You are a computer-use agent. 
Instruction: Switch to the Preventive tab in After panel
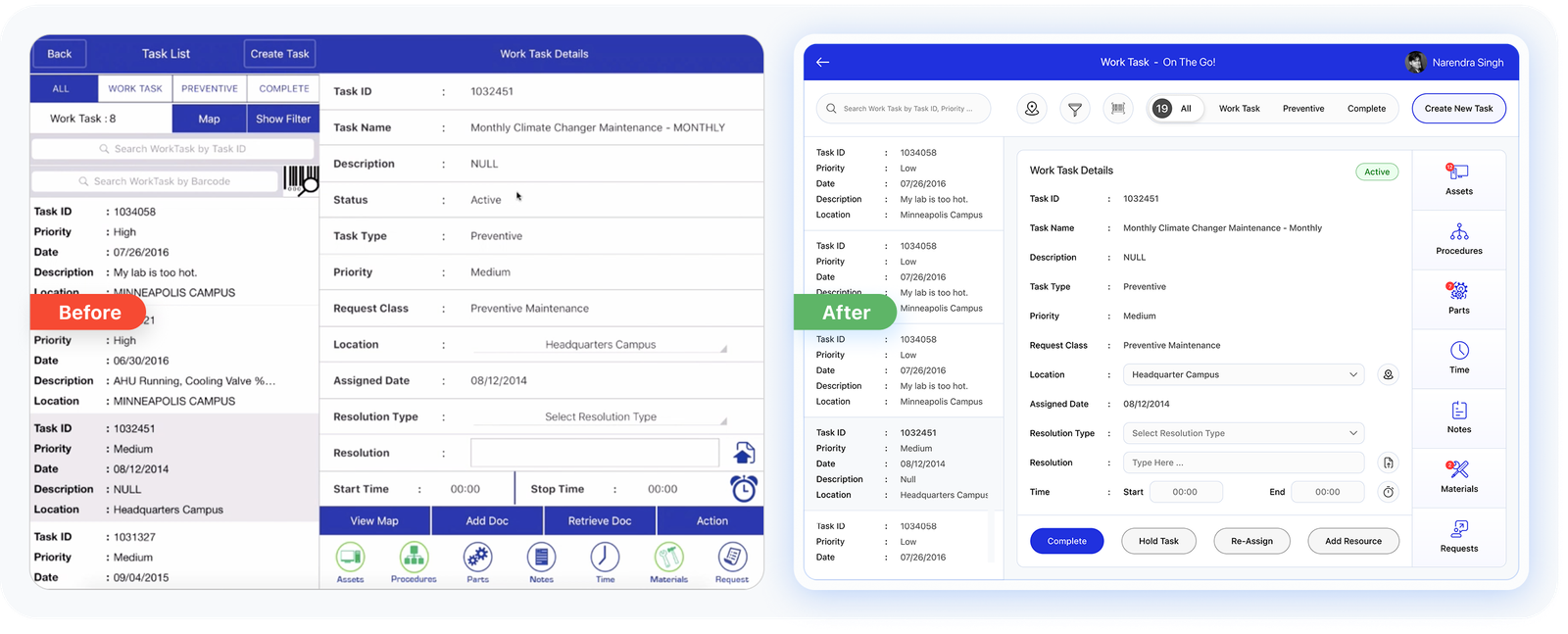point(1302,109)
